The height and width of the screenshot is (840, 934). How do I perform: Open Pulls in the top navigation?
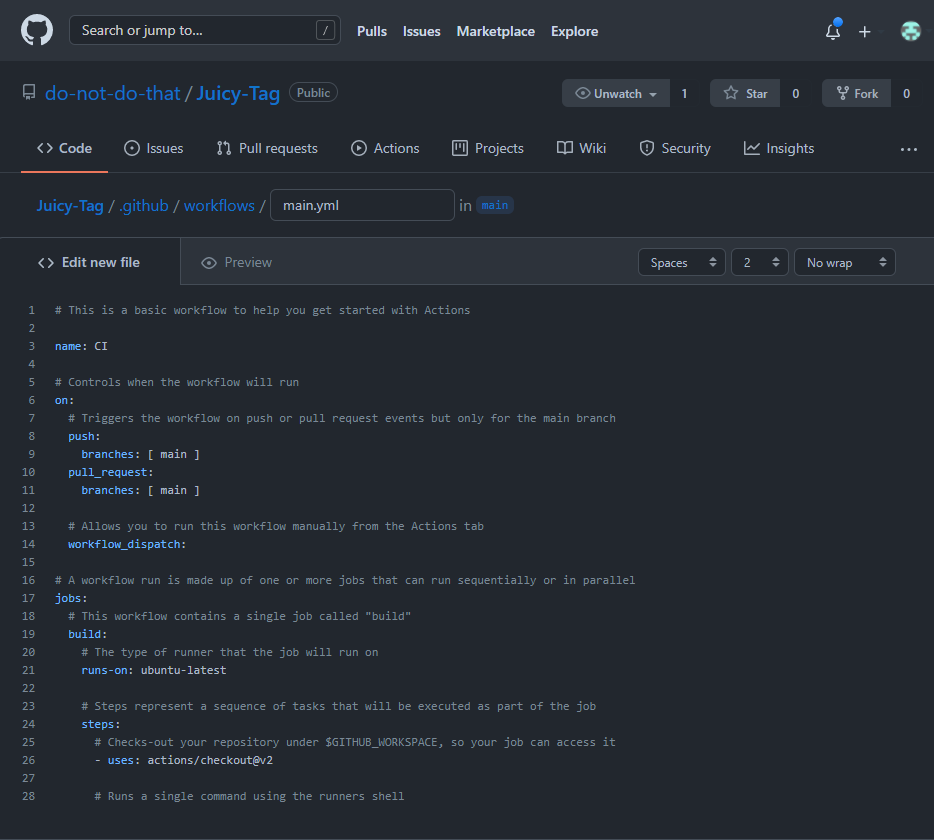point(372,31)
